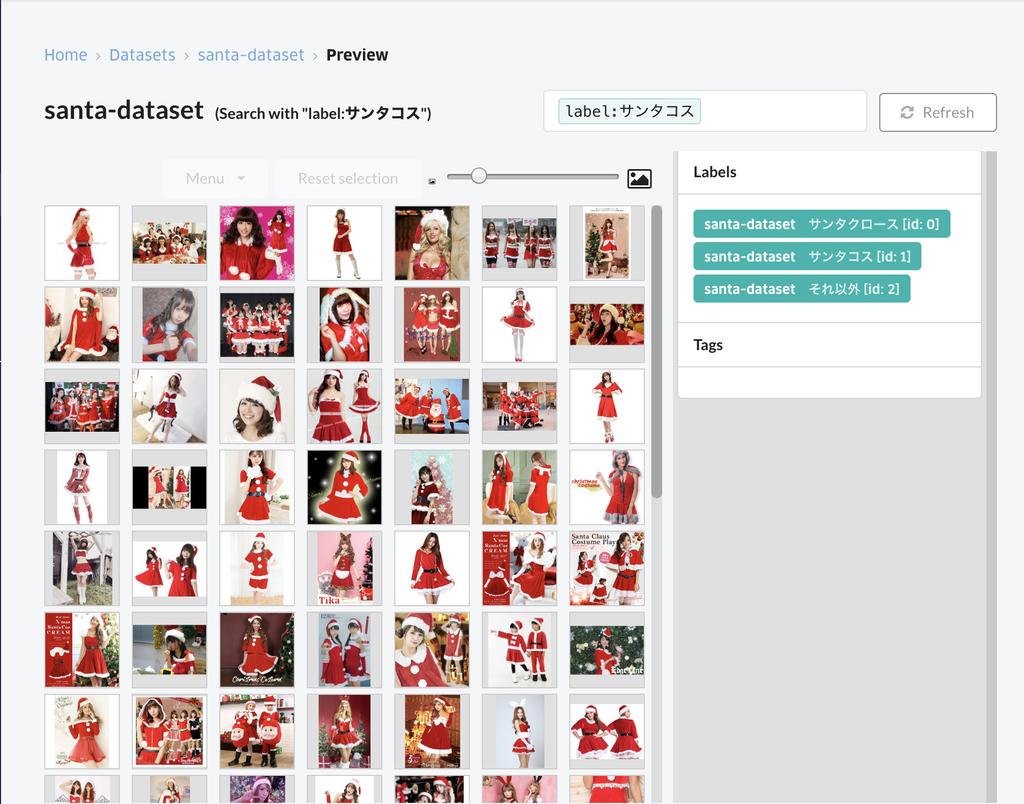The height and width of the screenshot is (804, 1024).
Task: Select the サンタコス [id: 1] label
Action: tap(807, 256)
